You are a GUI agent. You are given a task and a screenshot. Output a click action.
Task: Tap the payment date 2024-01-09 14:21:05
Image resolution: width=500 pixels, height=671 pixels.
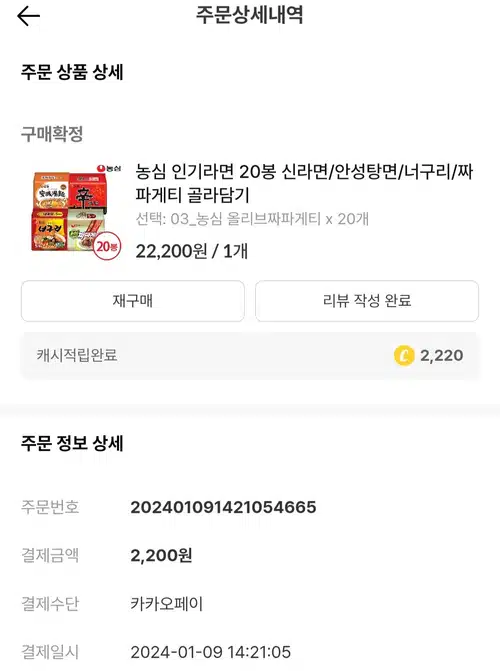(x=211, y=652)
